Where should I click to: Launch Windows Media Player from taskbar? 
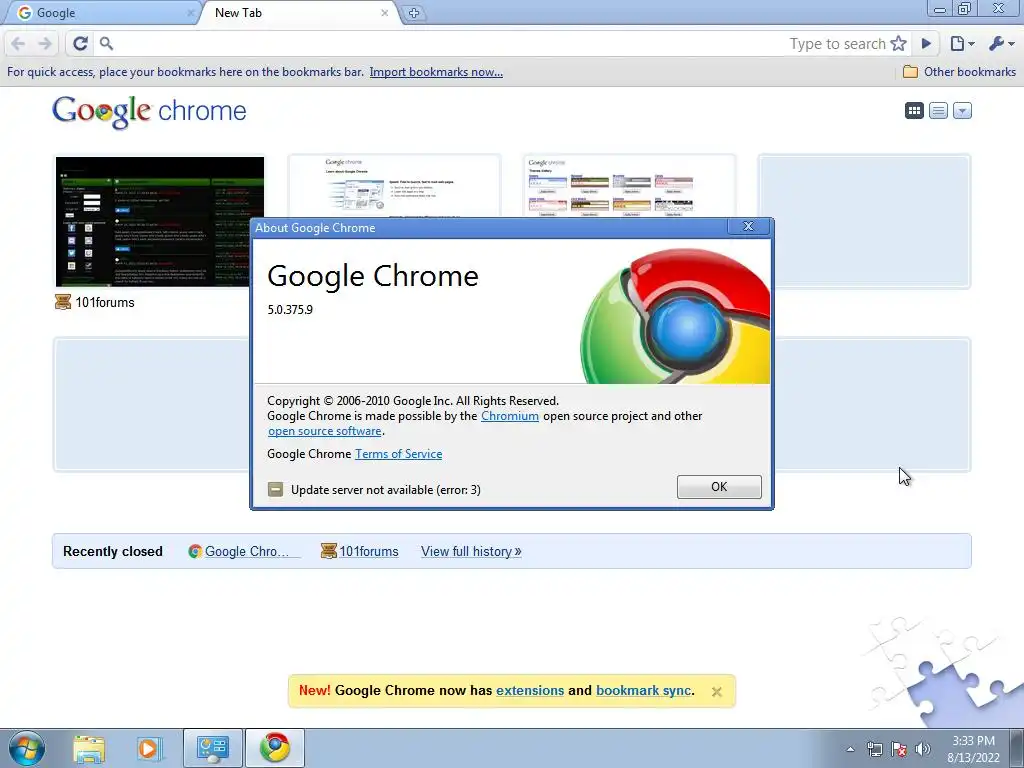150,748
